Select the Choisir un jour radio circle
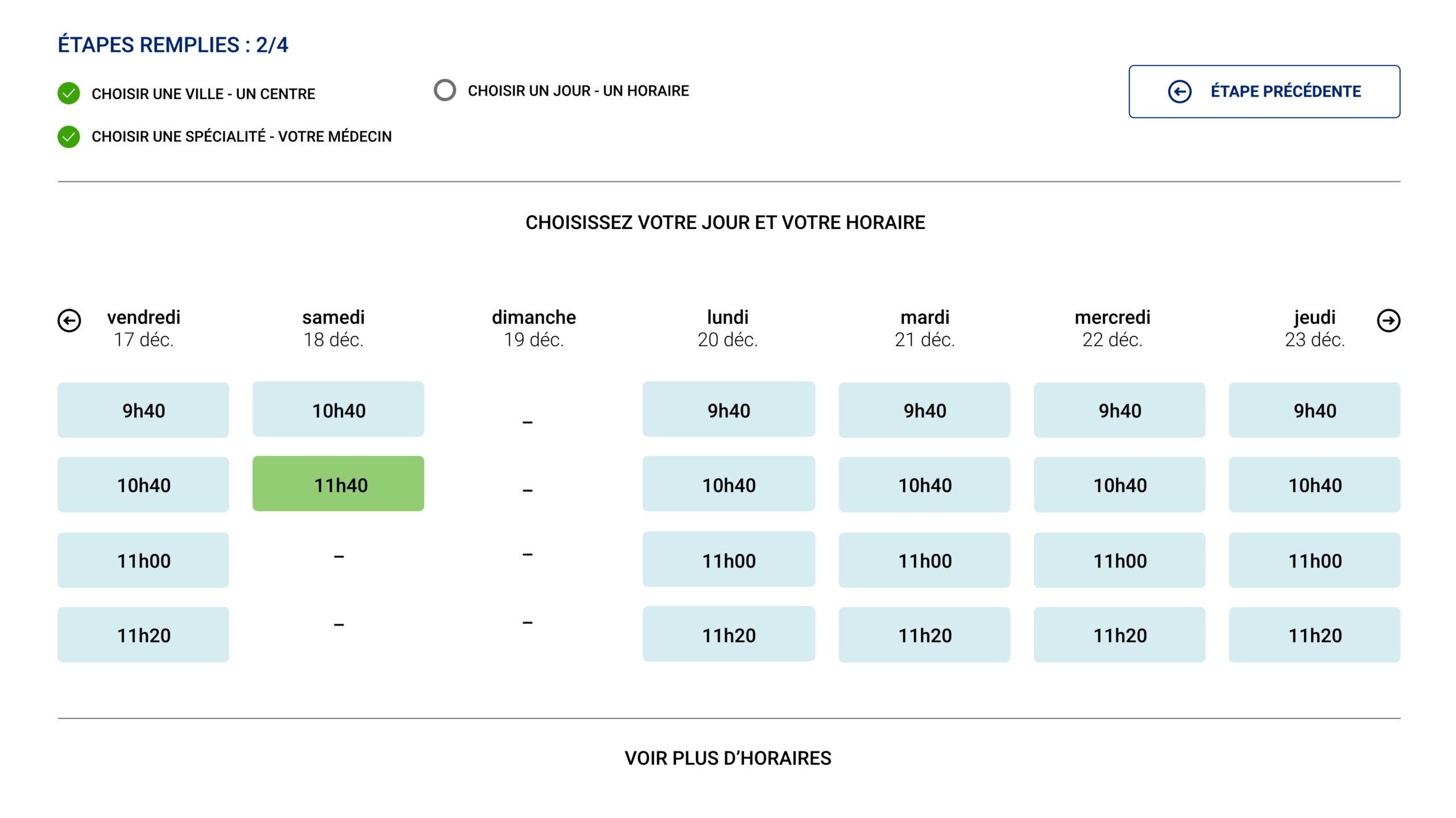The image size is (1456, 818). [445, 90]
